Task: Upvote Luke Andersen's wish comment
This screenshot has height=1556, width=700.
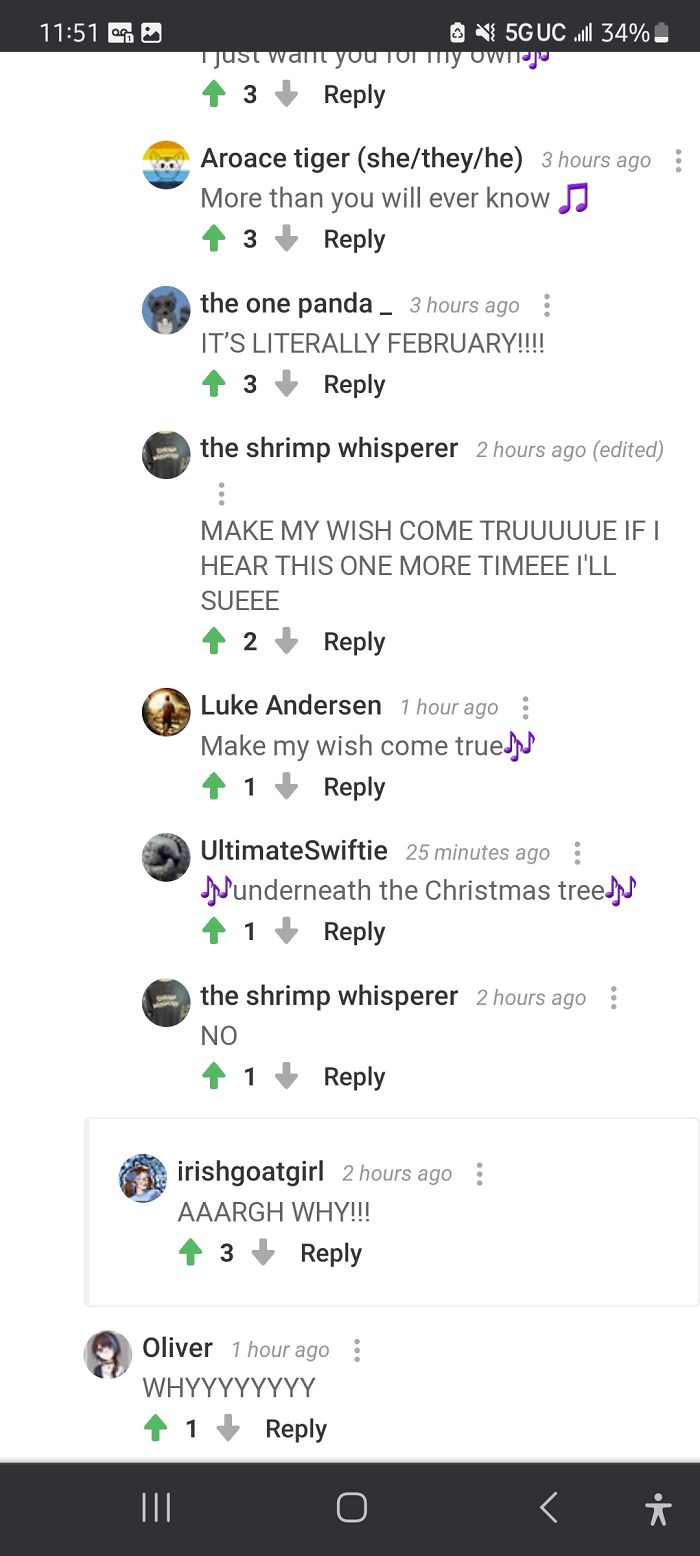Action: pos(214,786)
